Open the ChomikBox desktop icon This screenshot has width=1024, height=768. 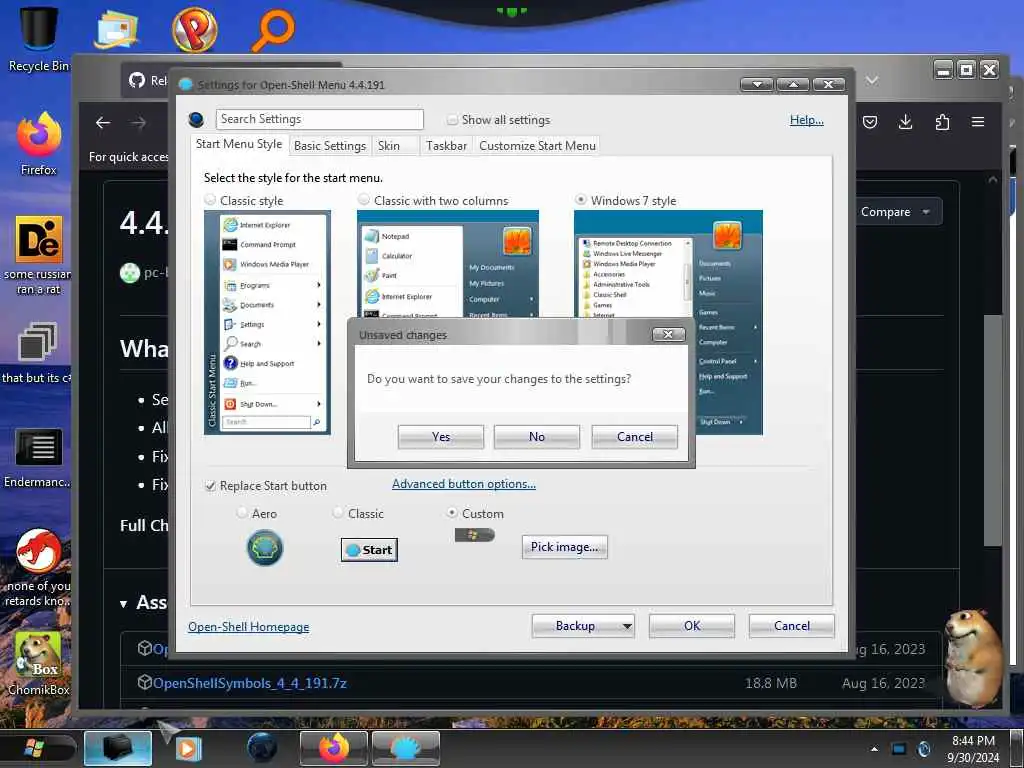[38, 664]
